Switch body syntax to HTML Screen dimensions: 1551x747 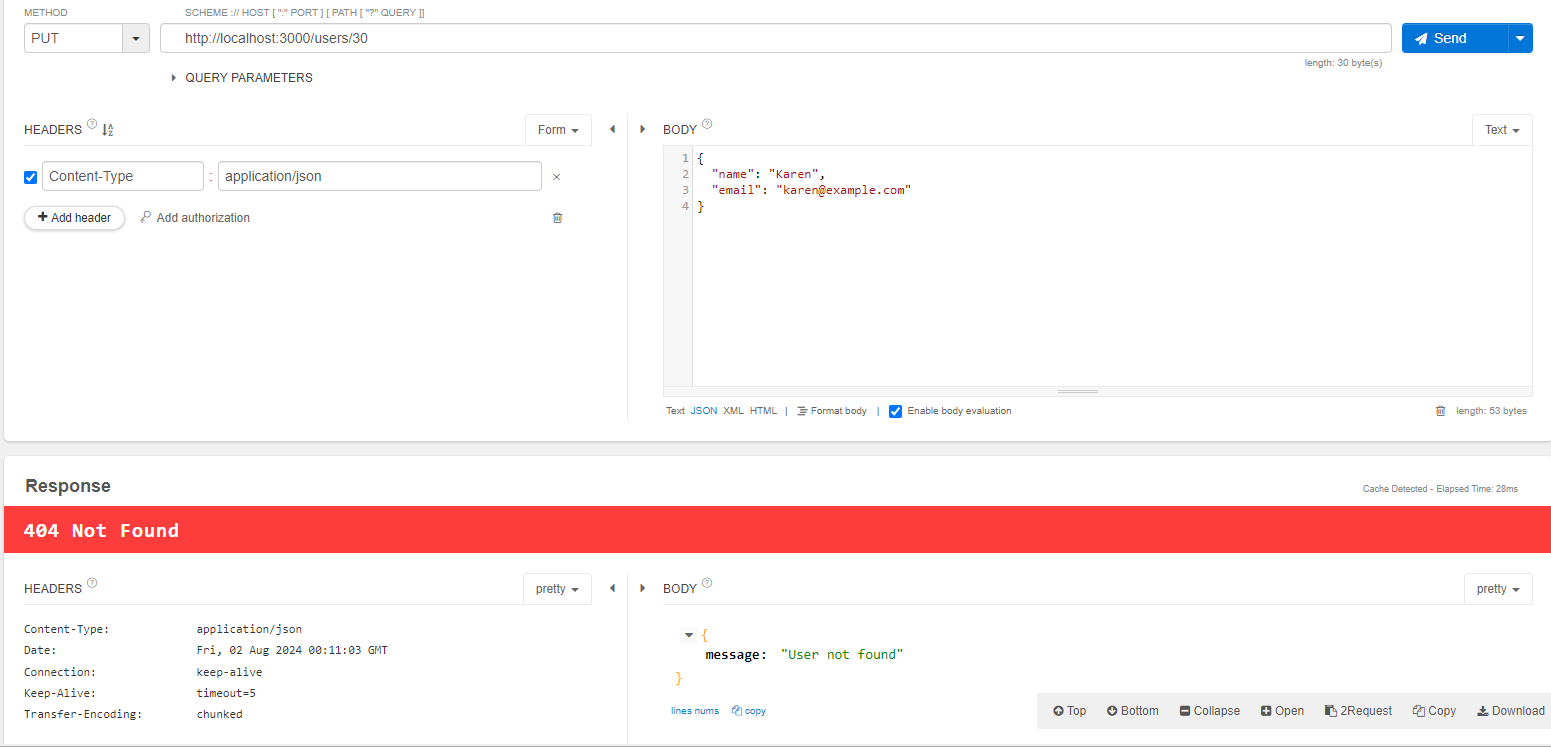(x=764, y=411)
